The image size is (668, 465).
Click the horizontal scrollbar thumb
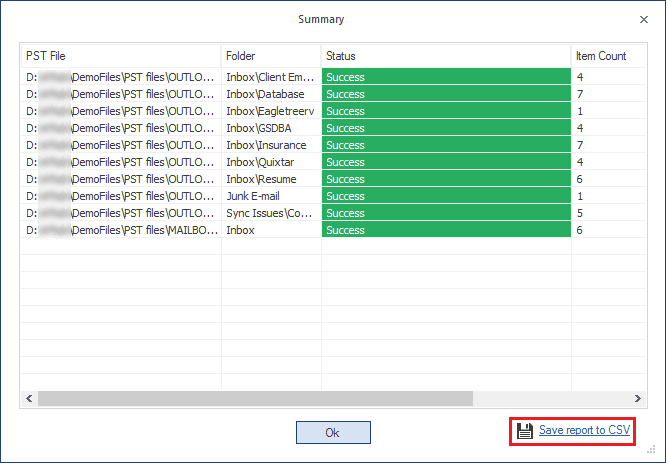(255, 399)
